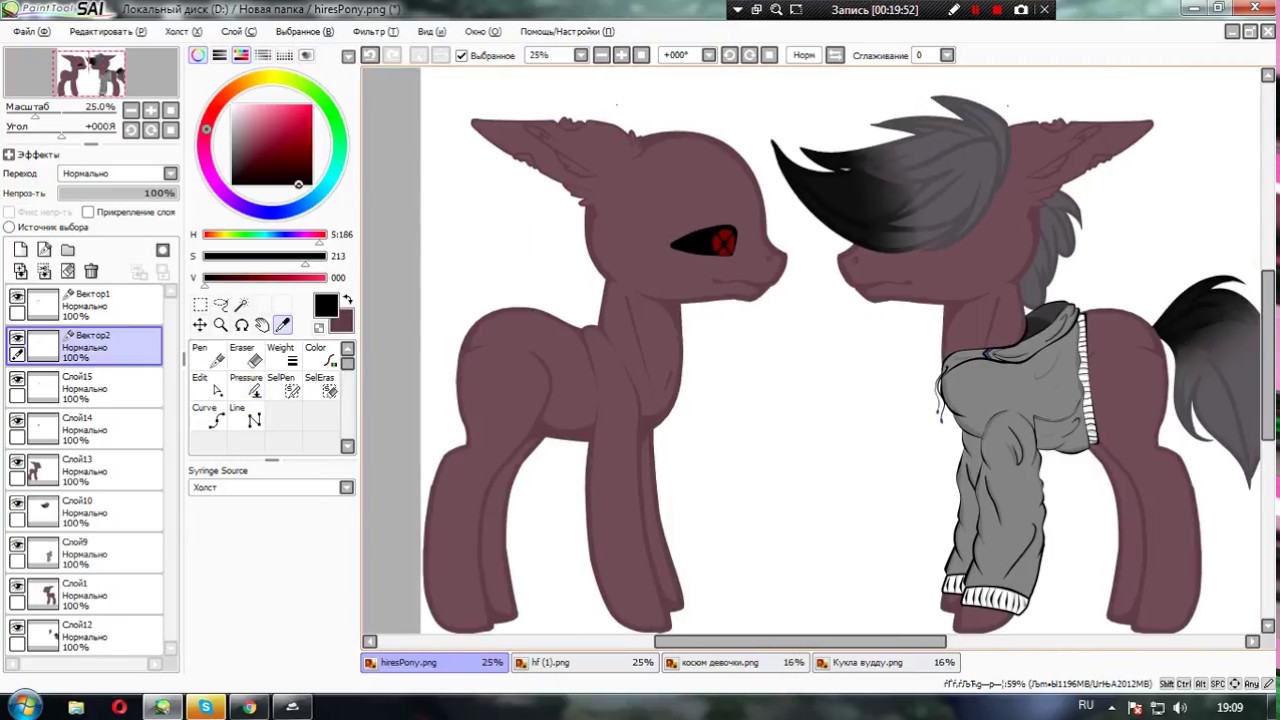Hide the Слой15 layer

pos(17,379)
